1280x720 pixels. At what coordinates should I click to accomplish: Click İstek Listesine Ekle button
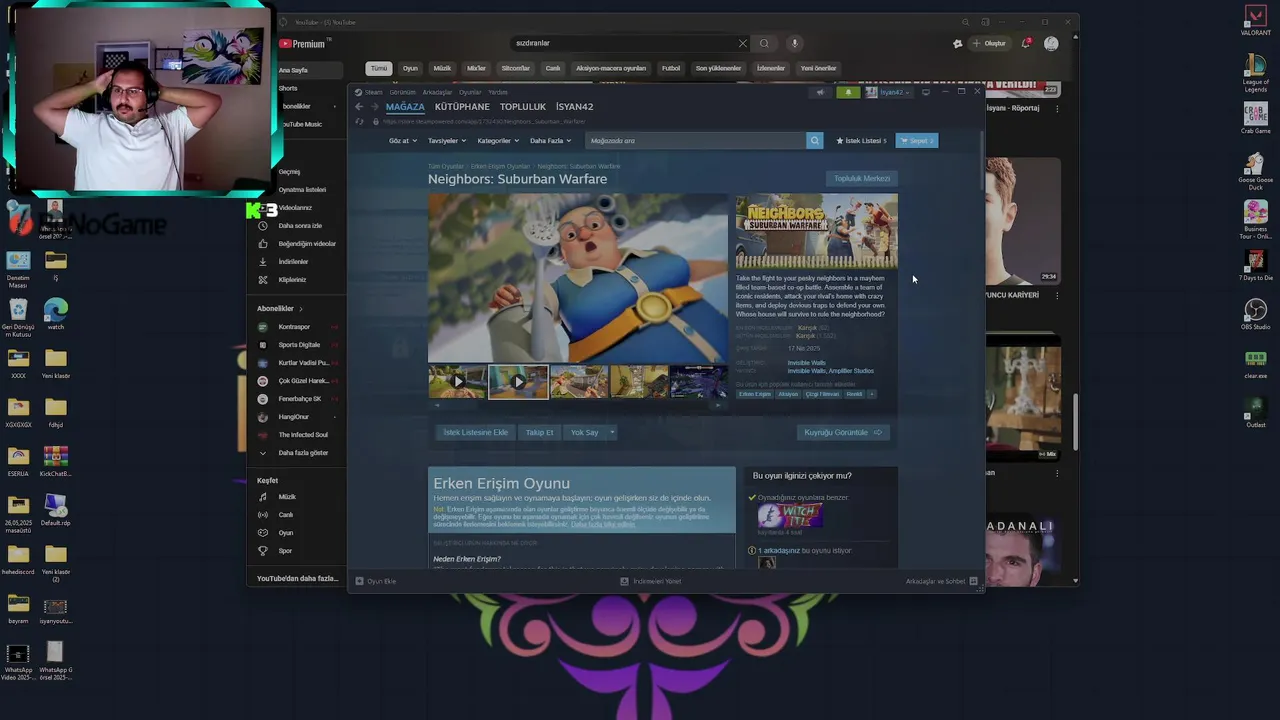(476, 432)
